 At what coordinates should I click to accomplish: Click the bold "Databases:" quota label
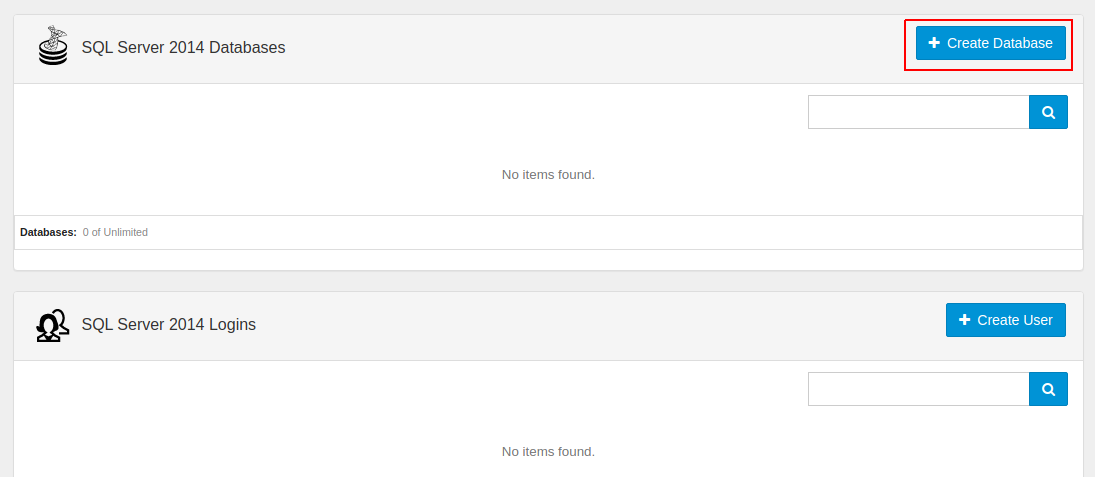(x=48, y=233)
